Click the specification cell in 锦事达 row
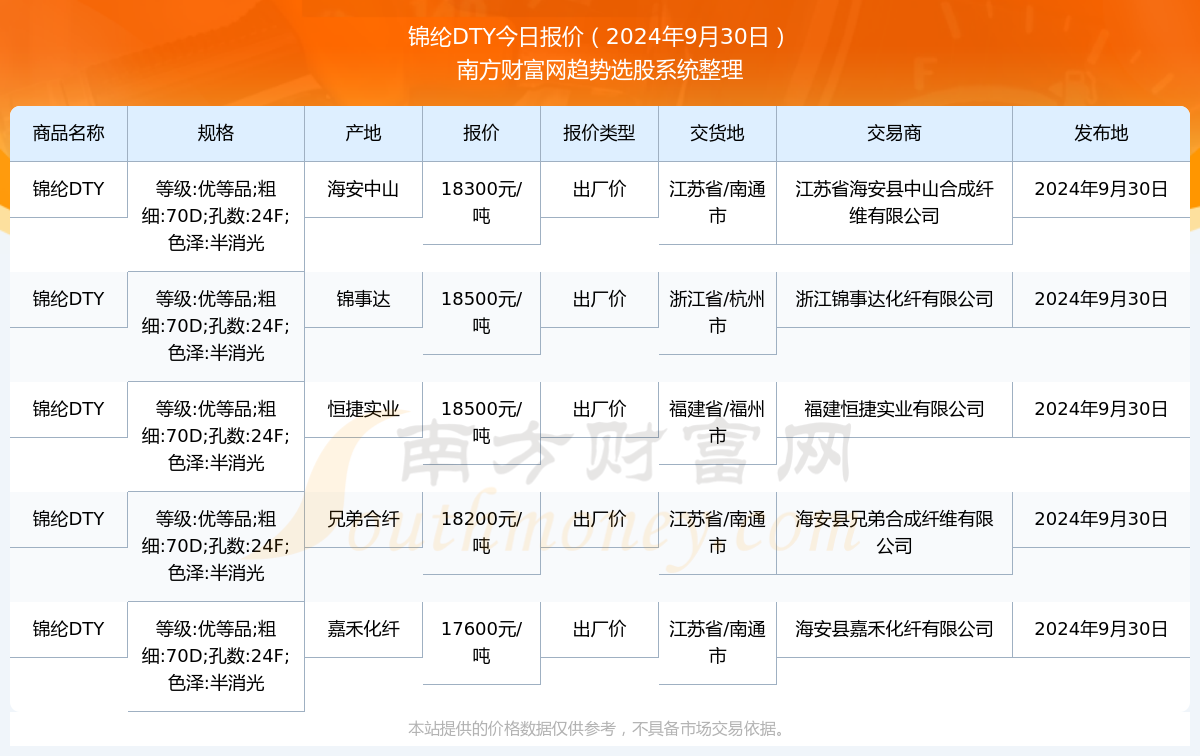1200x756 pixels. (216, 326)
